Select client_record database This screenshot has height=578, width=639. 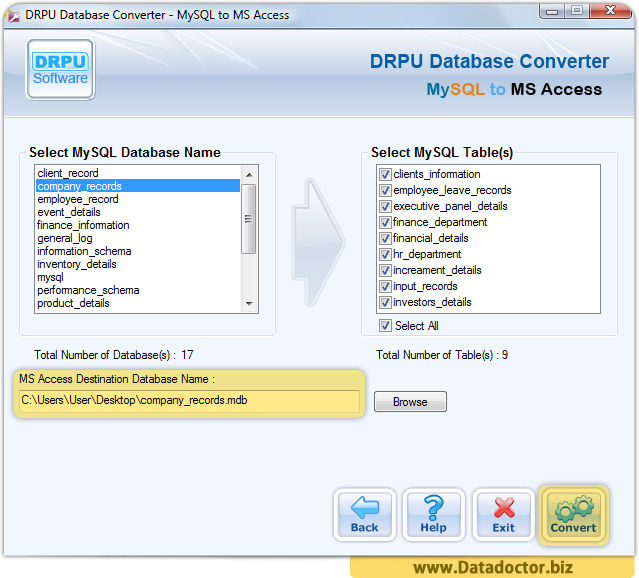tap(138, 173)
